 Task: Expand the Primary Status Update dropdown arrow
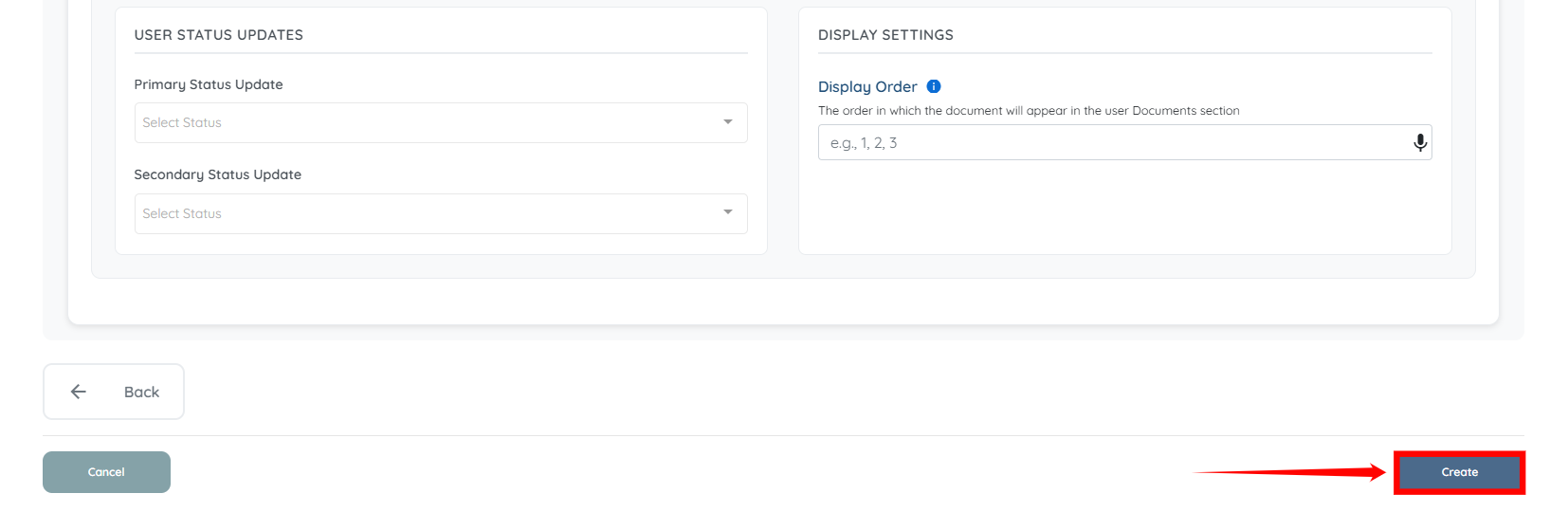tap(727, 122)
